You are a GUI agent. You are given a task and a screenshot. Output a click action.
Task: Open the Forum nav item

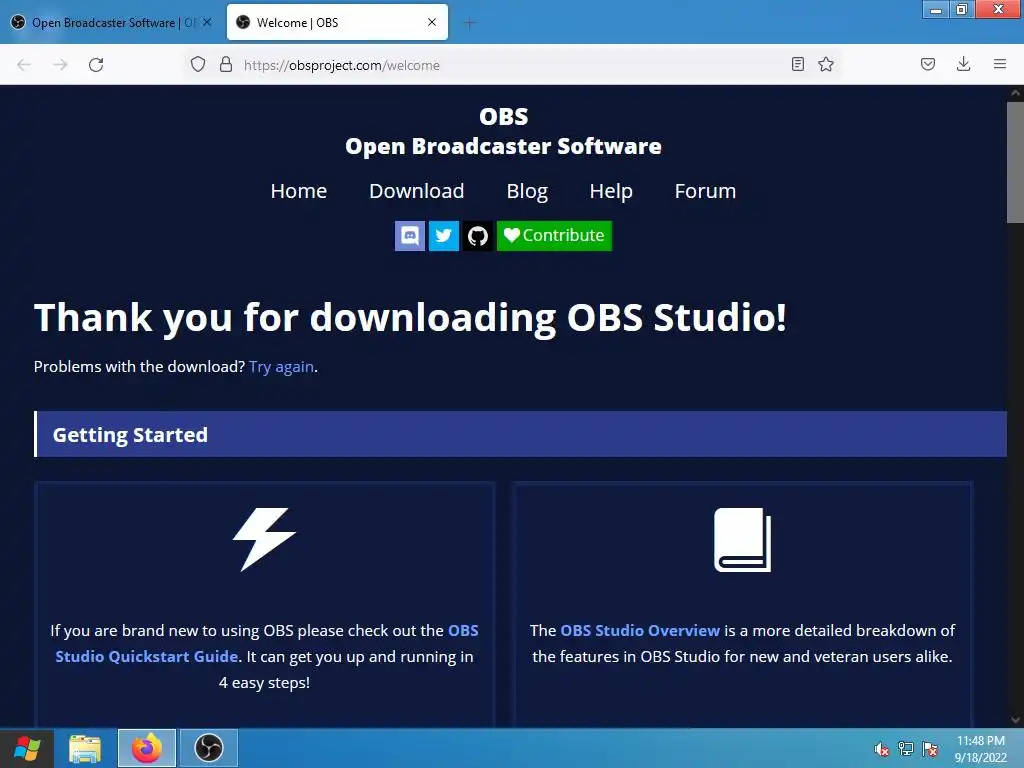coord(705,191)
